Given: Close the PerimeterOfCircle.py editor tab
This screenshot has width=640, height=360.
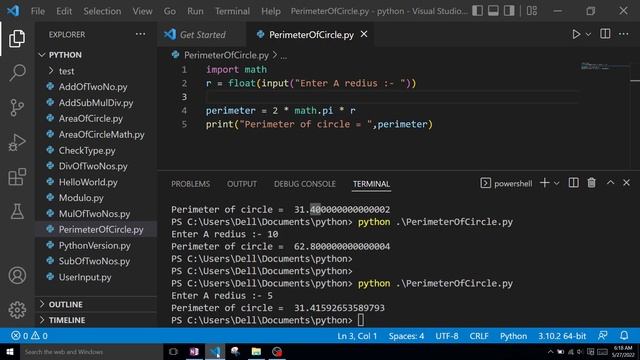Looking at the screenshot, I should (364, 34).
